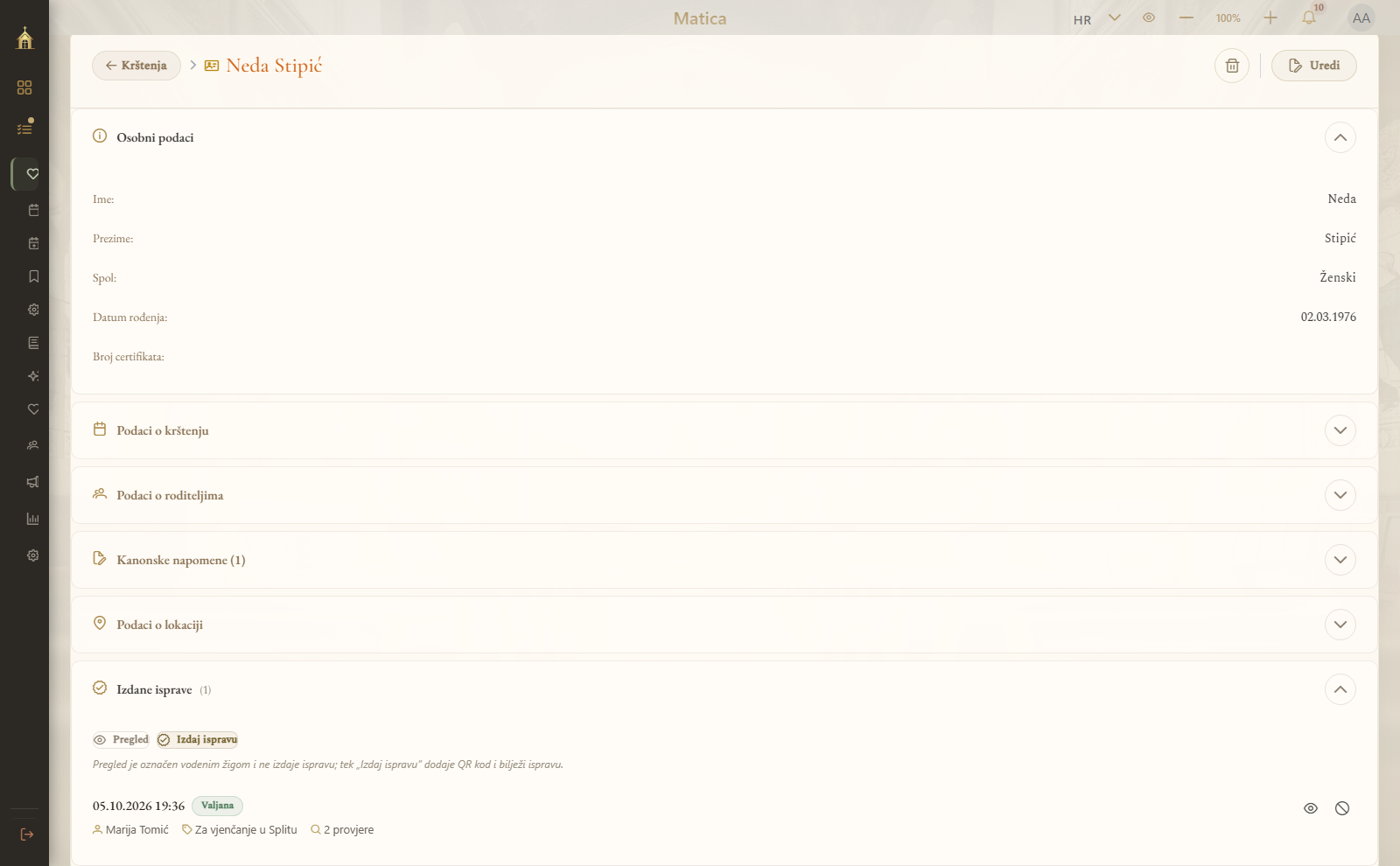Open the task list icon in sidebar
1400x866 pixels.
[24, 128]
